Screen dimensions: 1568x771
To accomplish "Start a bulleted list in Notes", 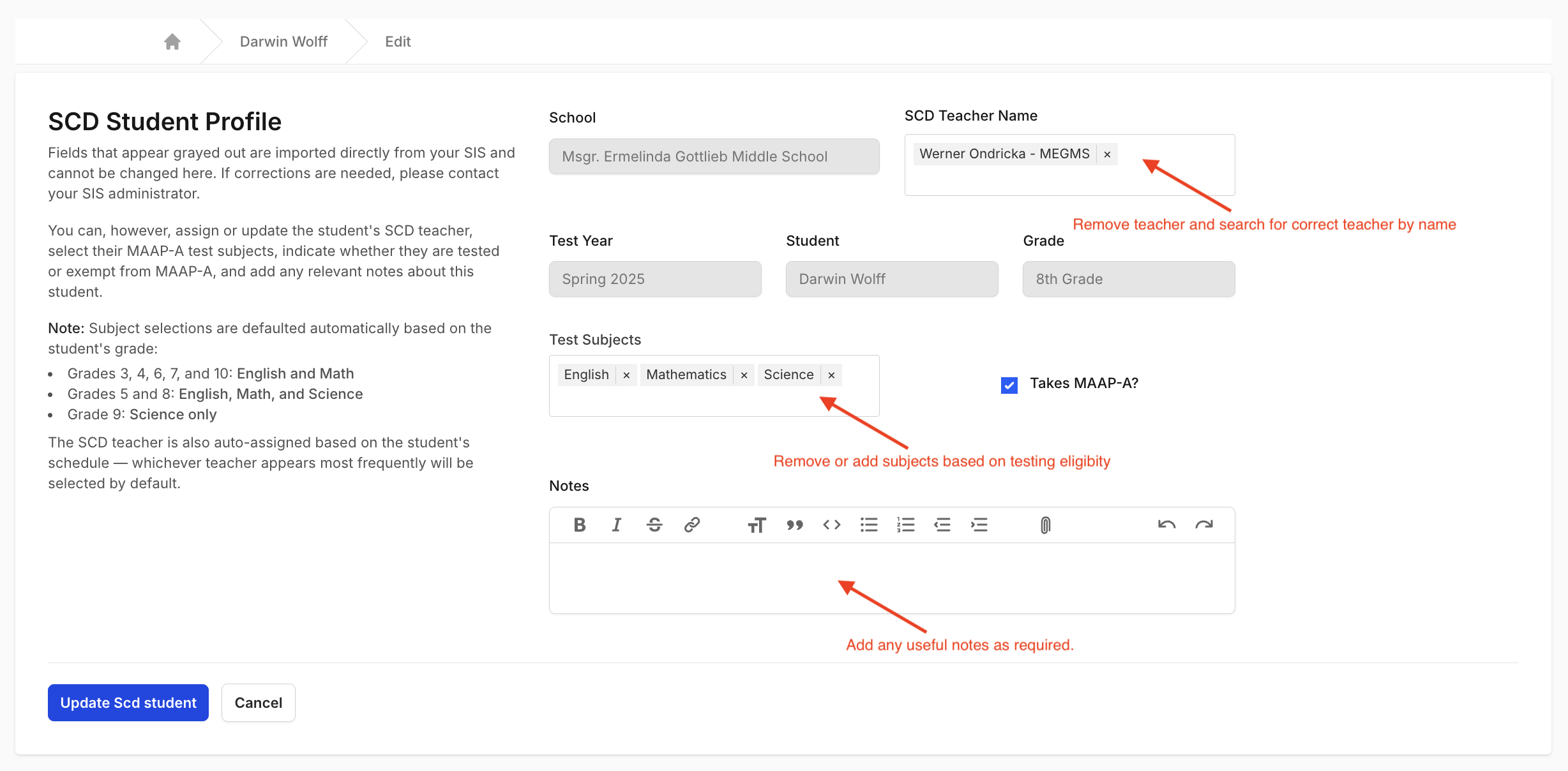I will [x=869, y=525].
